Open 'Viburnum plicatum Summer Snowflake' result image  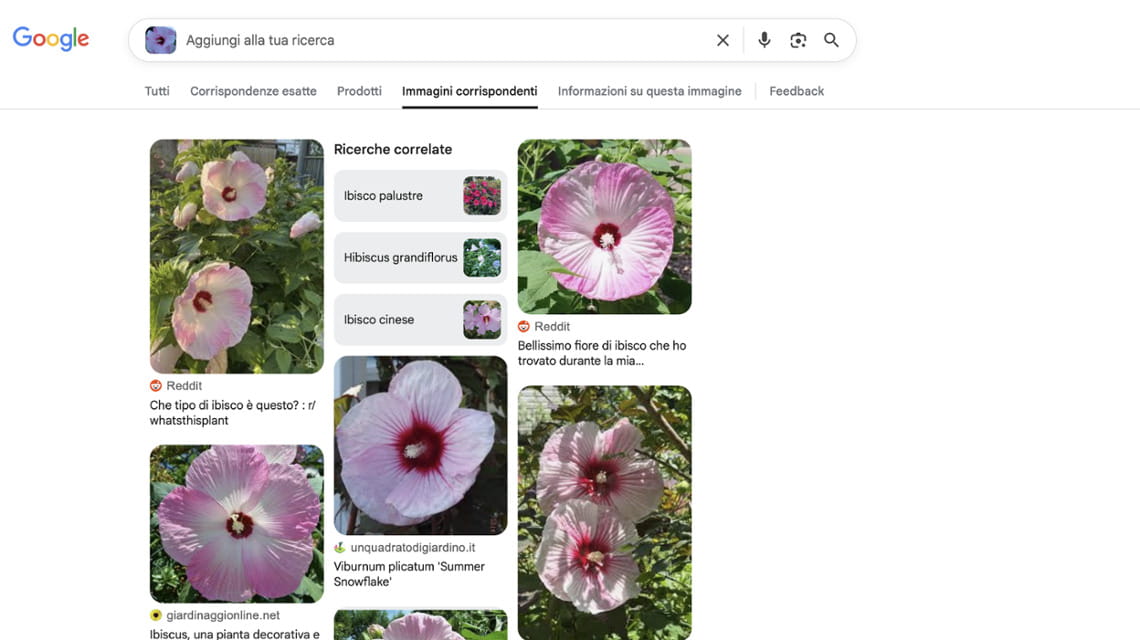420,445
